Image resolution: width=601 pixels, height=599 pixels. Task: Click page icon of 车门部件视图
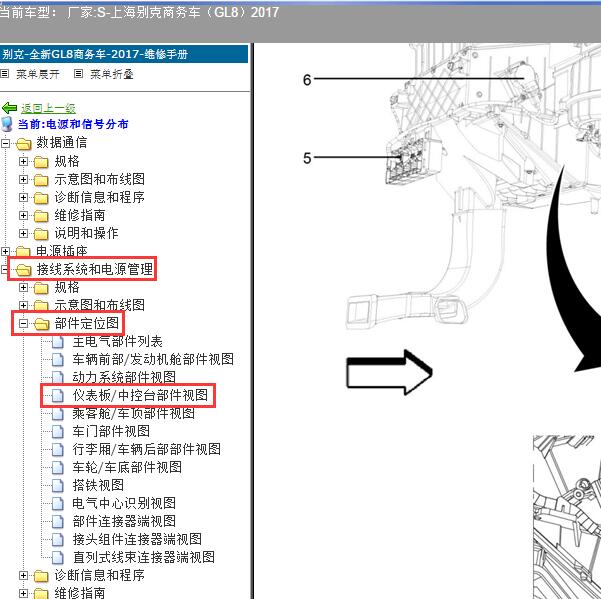coord(58,432)
